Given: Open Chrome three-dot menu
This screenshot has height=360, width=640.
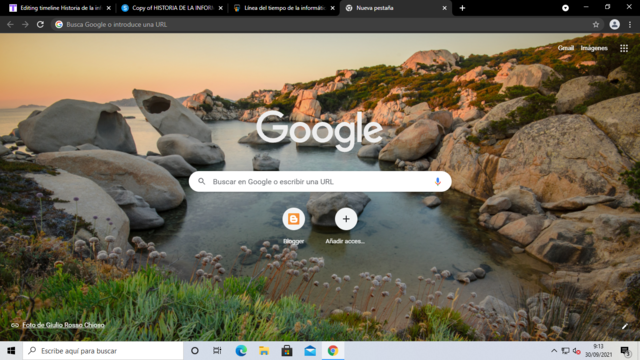Looking at the screenshot, I should (x=630, y=24).
